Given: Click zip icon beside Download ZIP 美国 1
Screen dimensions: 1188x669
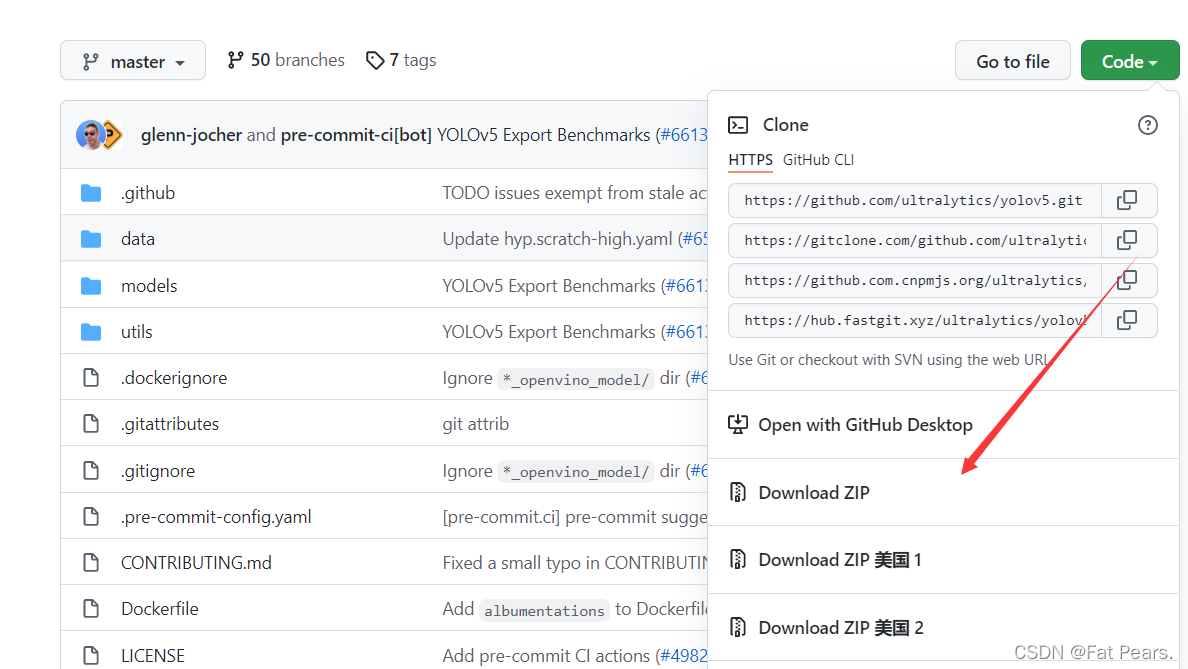Looking at the screenshot, I should tap(738, 559).
